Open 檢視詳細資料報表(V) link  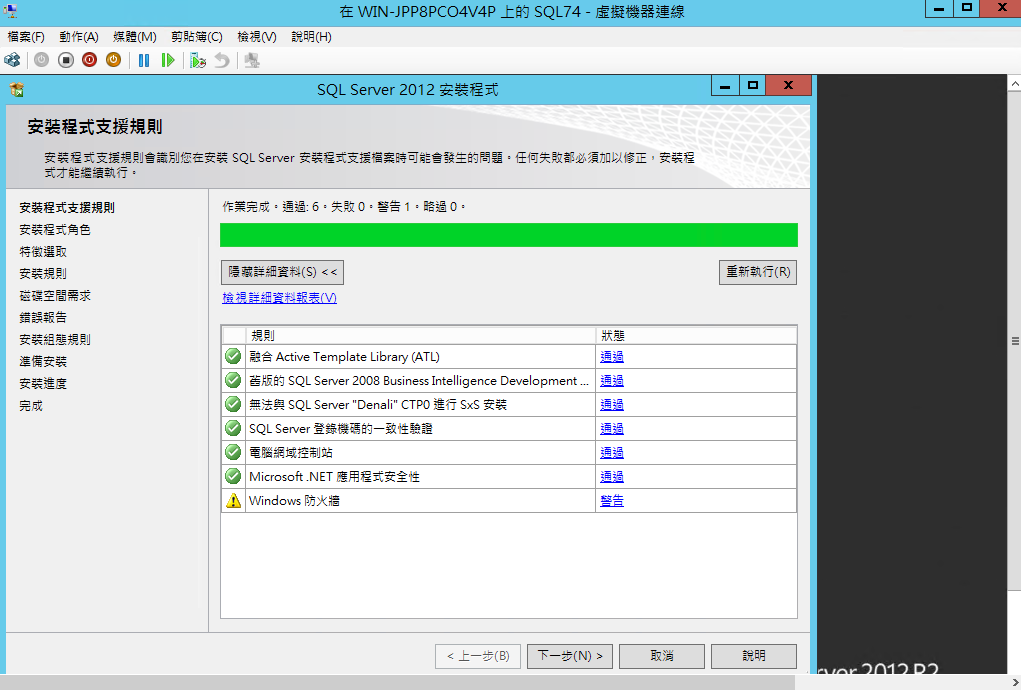[x=279, y=297]
